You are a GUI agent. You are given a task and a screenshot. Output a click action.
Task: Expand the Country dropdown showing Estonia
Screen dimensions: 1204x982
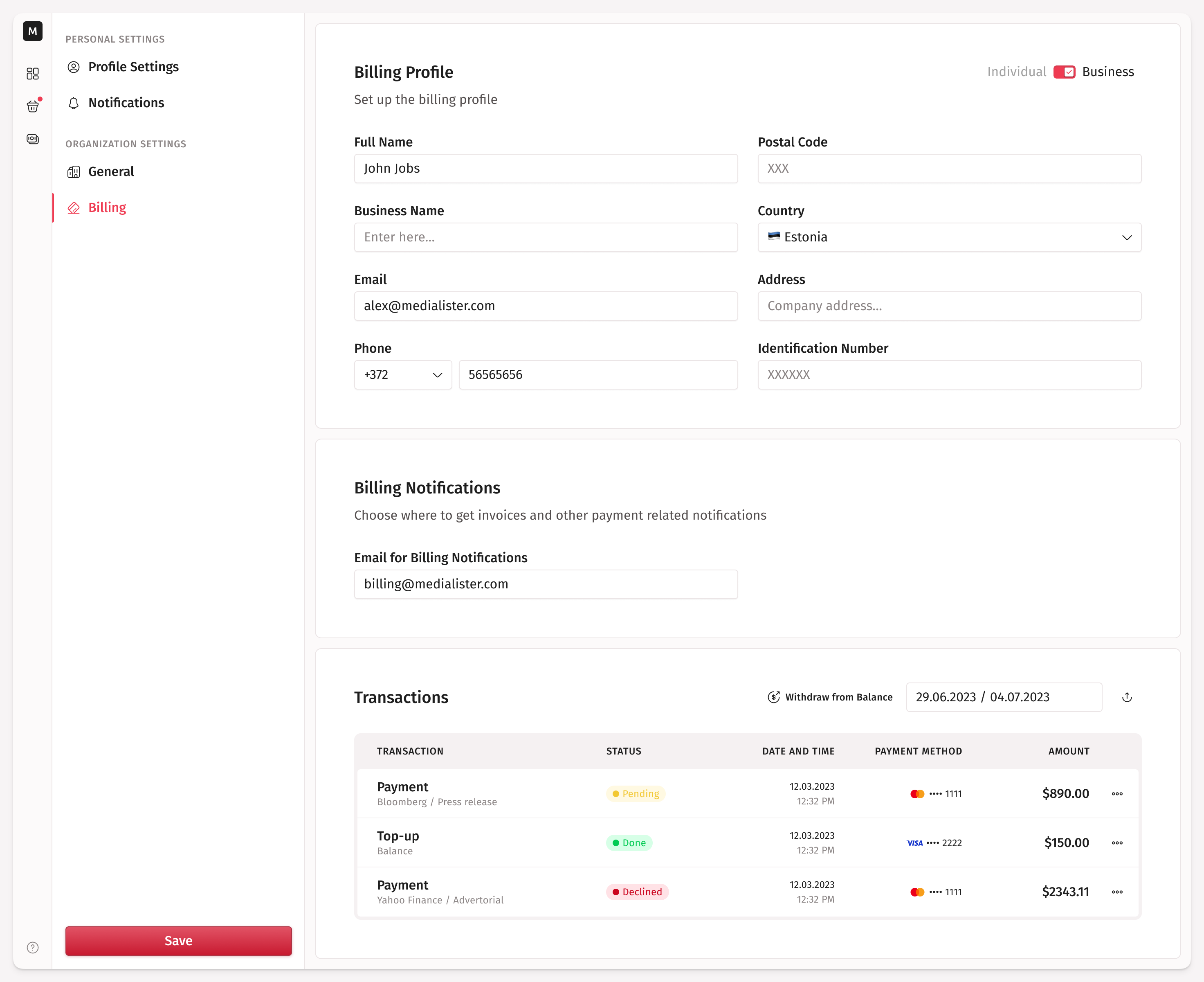click(949, 237)
